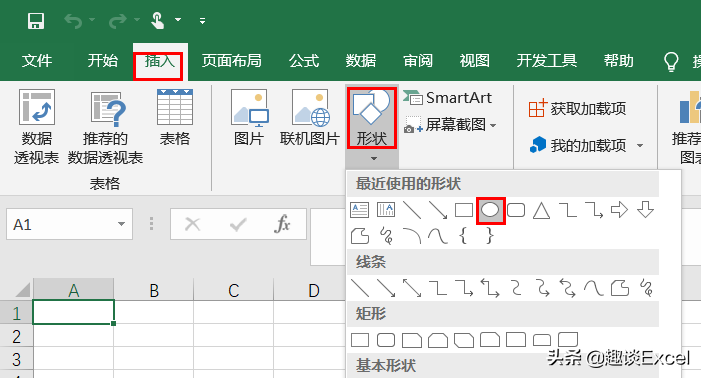Switch to the 帮助 tab
The image size is (701, 378).
(619, 60)
